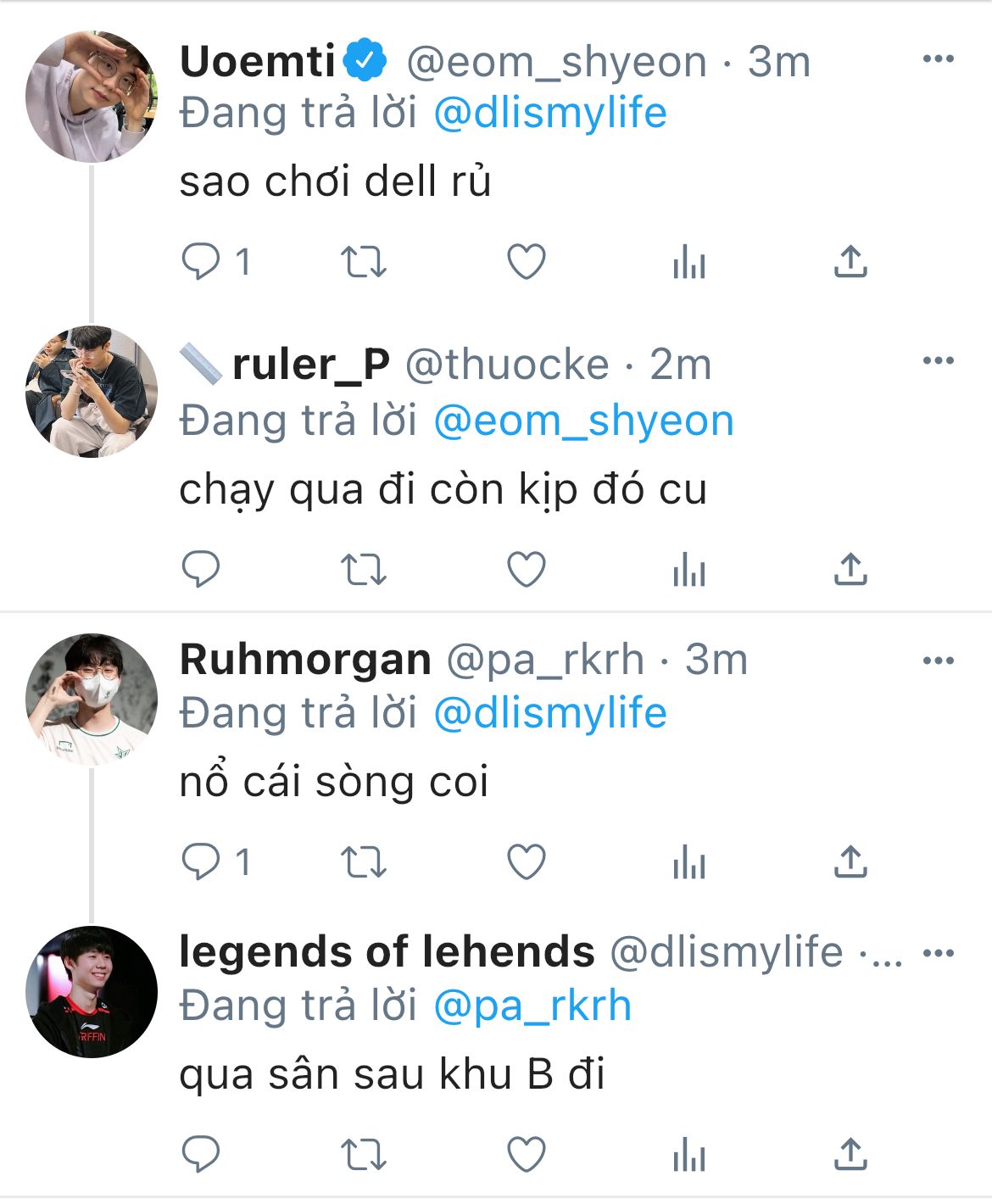Open the Uoemti display name profile
The image size is (992, 1204).
258,61
